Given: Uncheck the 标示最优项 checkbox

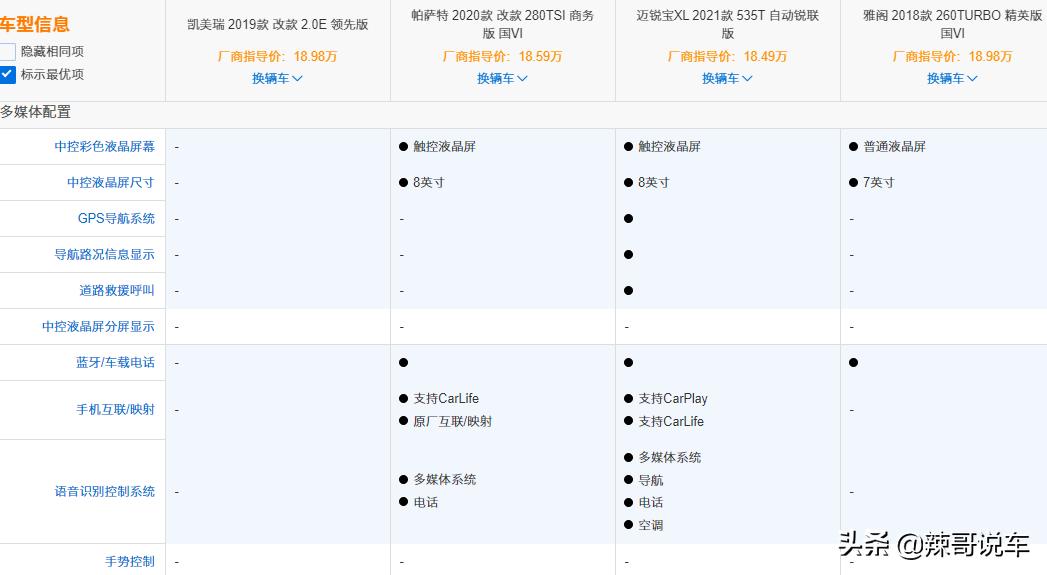Looking at the screenshot, I should pos(7,74).
